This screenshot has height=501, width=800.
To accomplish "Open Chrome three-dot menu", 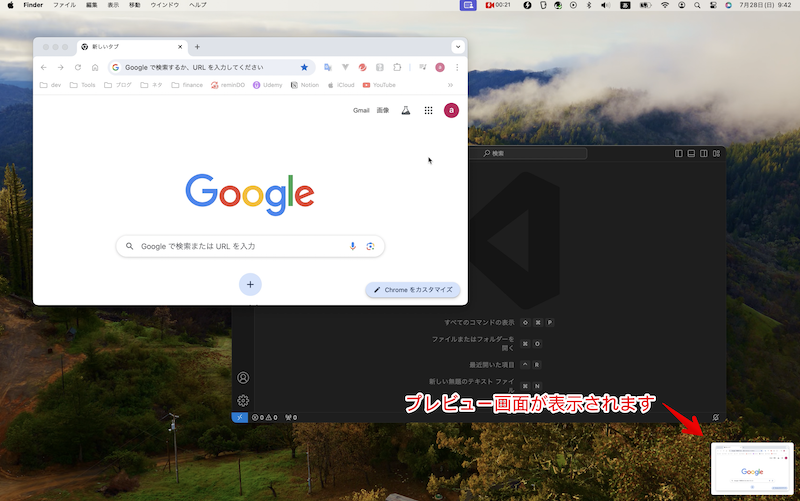I will [457, 67].
